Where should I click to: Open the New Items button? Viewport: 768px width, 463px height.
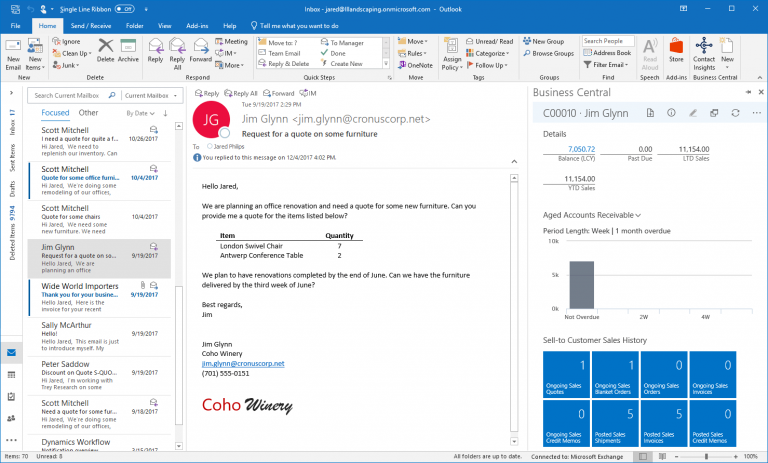click(x=35, y=54)
